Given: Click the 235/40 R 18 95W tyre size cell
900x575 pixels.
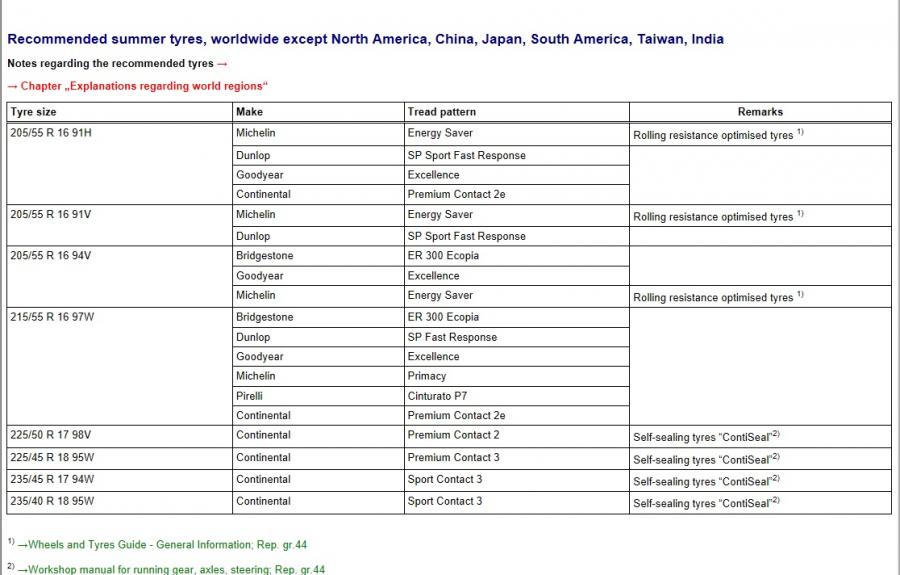Looking at the screenshot, I should point(52,501).
